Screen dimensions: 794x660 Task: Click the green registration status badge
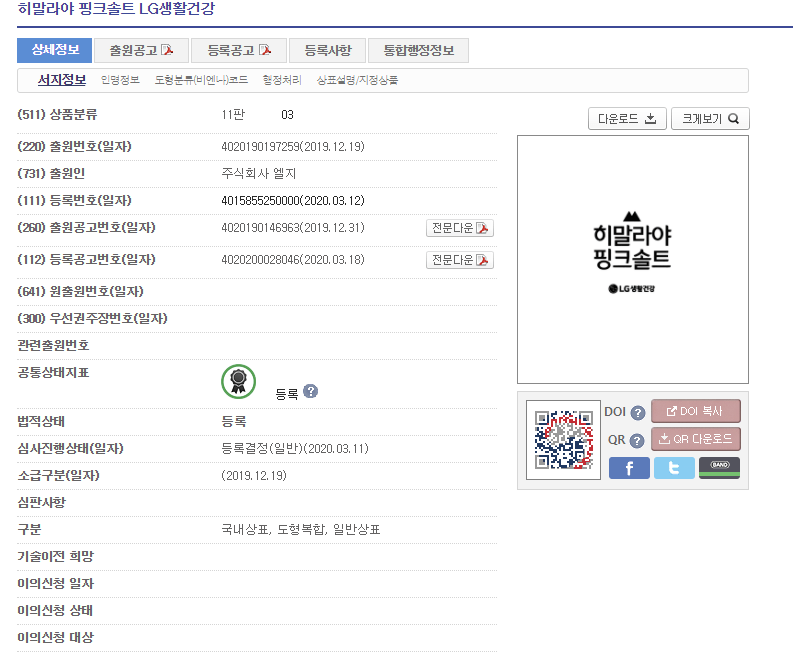[238, 381]
